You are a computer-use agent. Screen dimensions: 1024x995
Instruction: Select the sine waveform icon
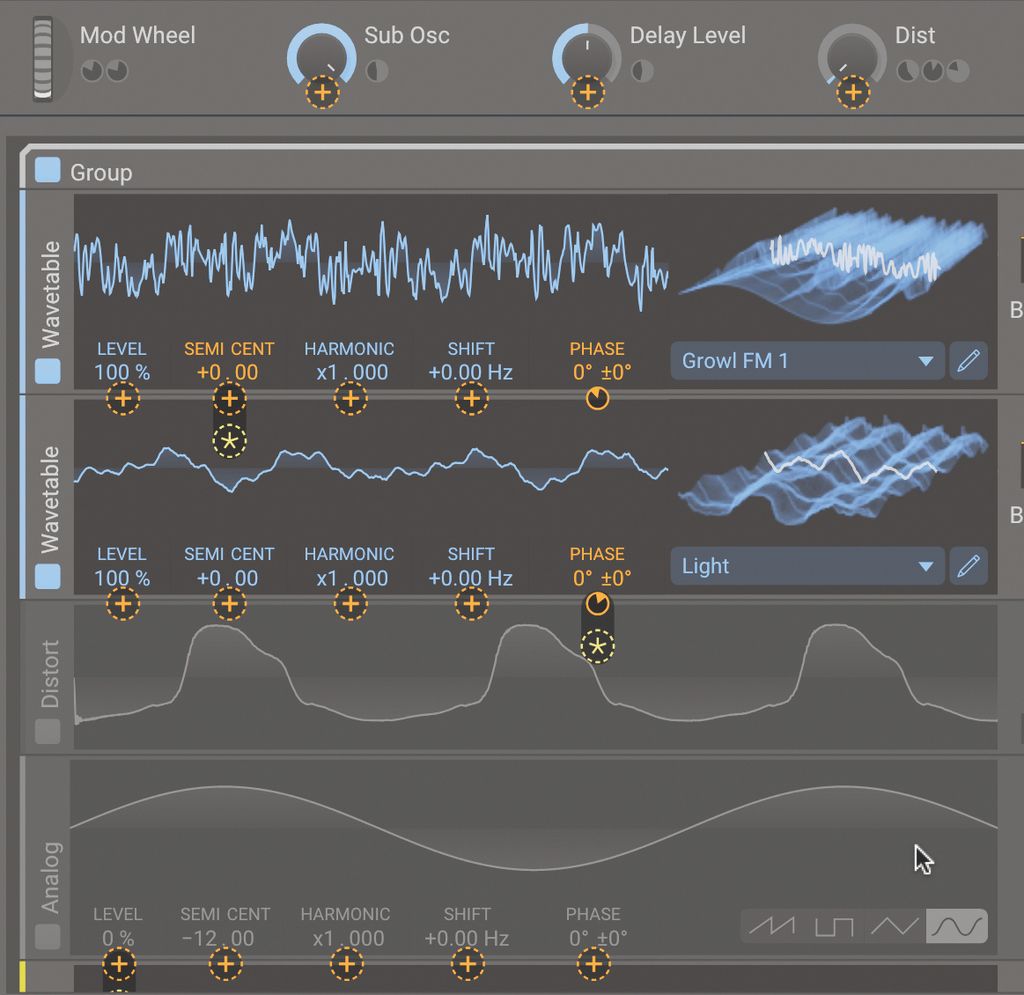[957, 926]
